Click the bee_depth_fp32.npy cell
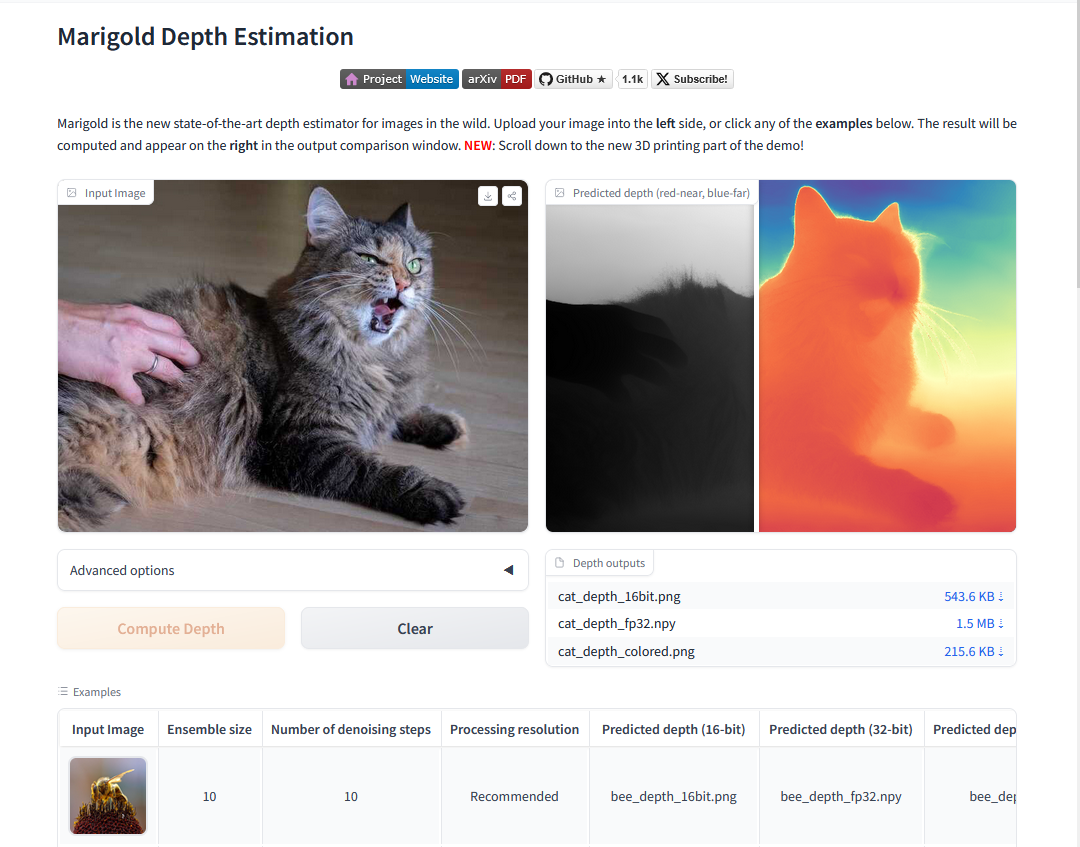The height and width of the screenshot is (847, 1080). click(x=841, y=796)
